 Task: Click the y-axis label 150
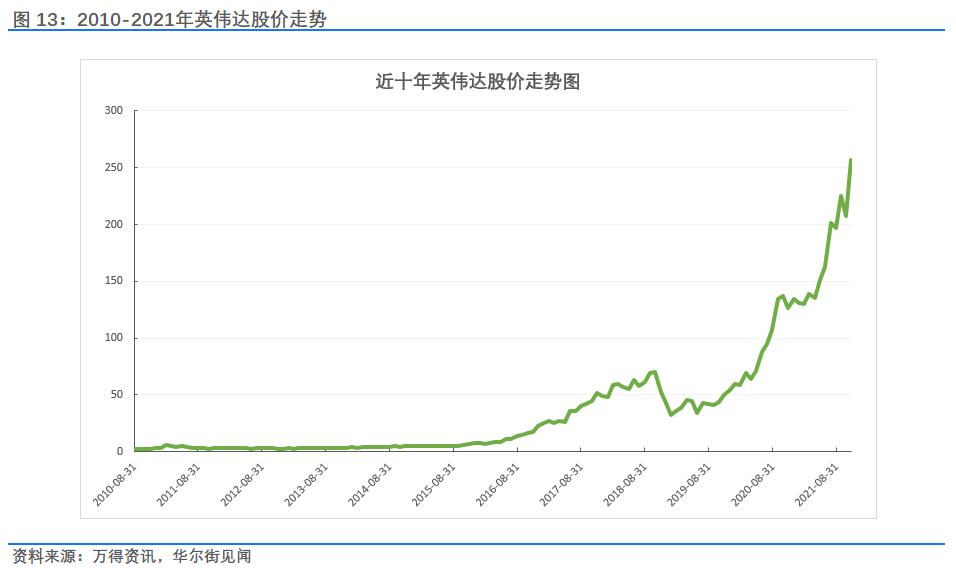(114, 281)
